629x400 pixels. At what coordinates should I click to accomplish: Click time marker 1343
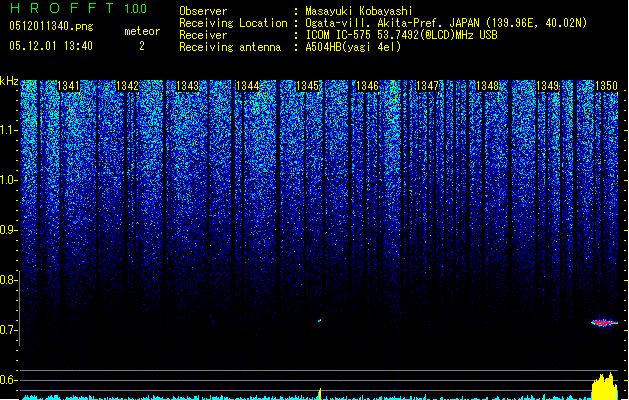(187, 86)
